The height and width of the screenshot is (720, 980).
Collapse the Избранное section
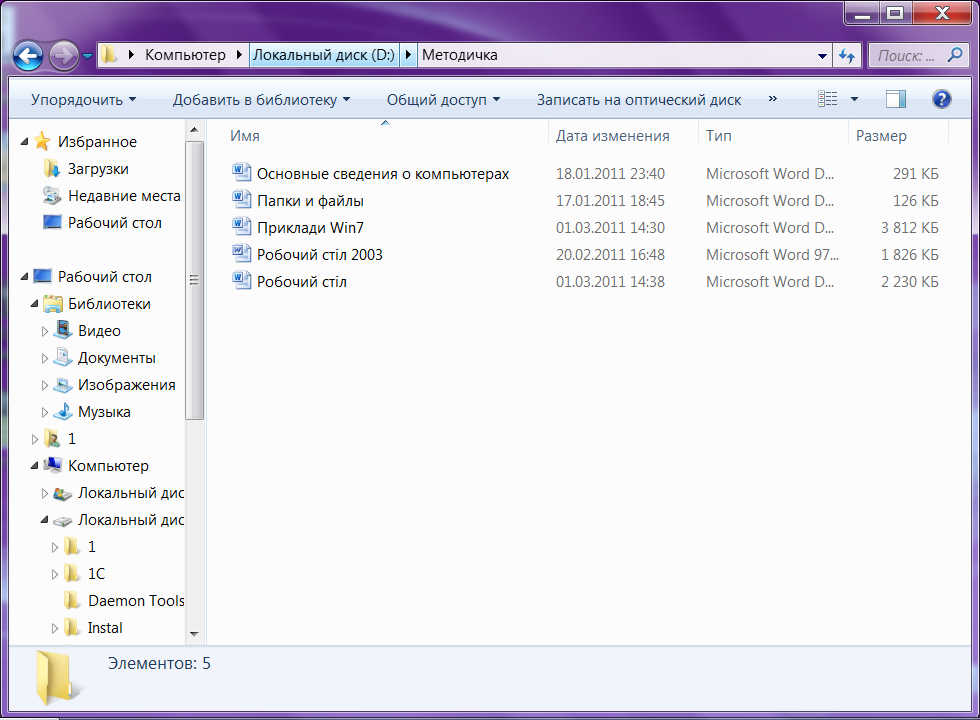(24, 142)
